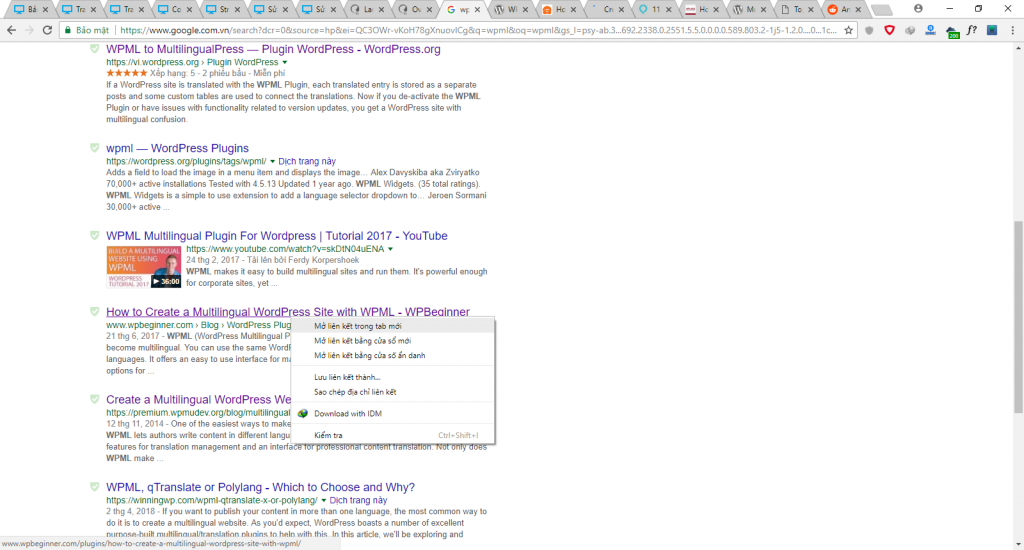Click green shield beside 'wpml — WordPress Plugins' result
Screen dimensions: 1024x550
click(95, 148)
